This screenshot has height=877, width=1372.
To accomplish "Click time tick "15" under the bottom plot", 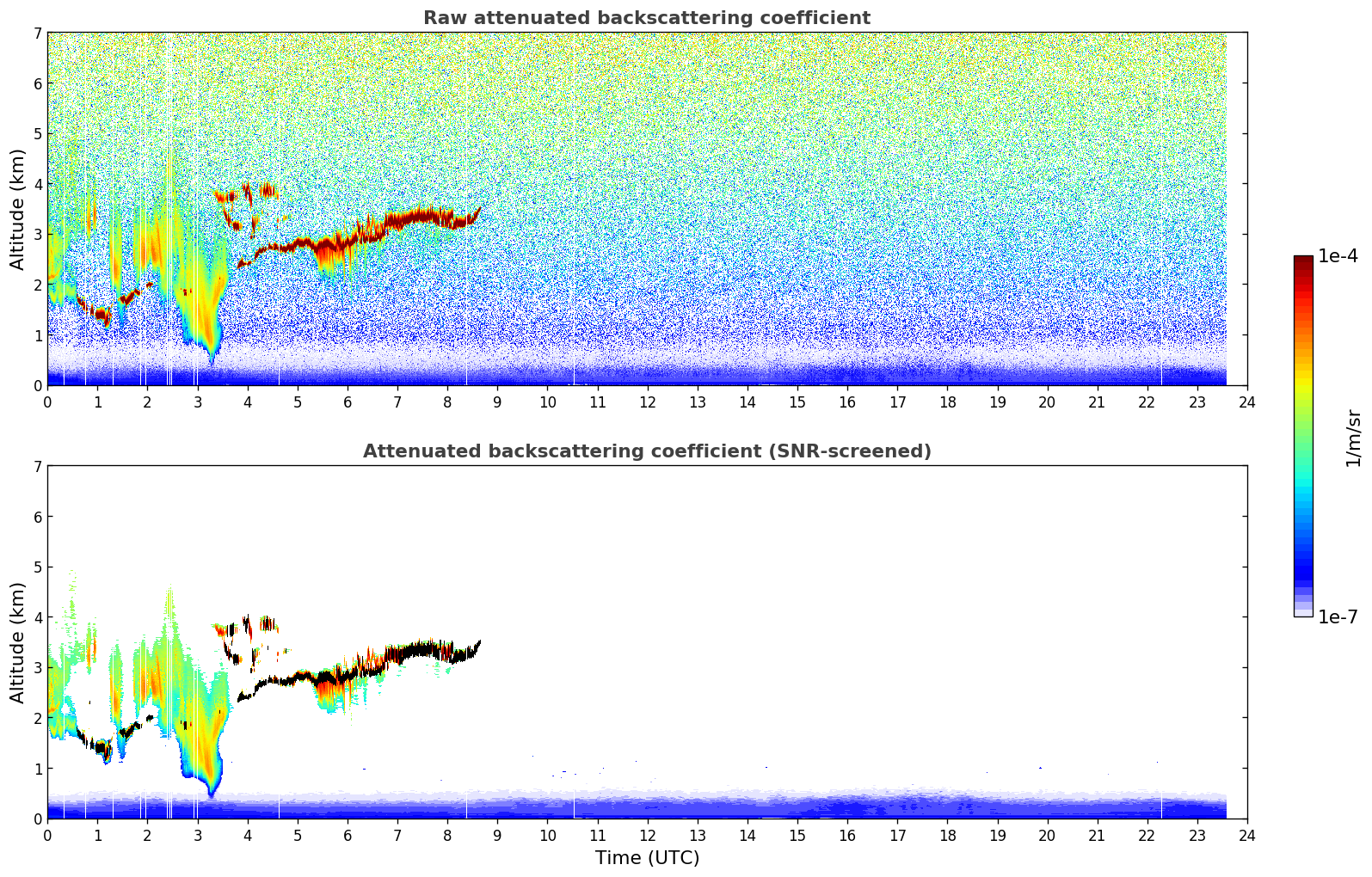I will point(797,835).
